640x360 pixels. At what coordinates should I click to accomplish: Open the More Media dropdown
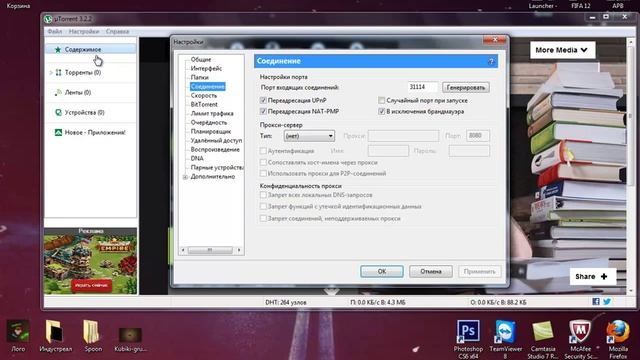562,50
